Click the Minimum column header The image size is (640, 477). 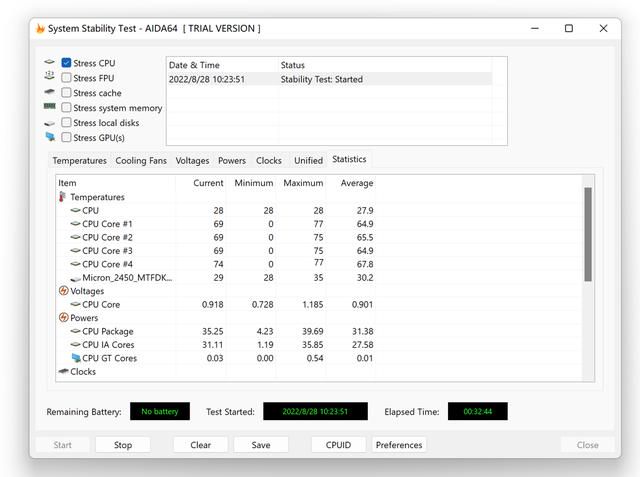click(x=251, y=183)
